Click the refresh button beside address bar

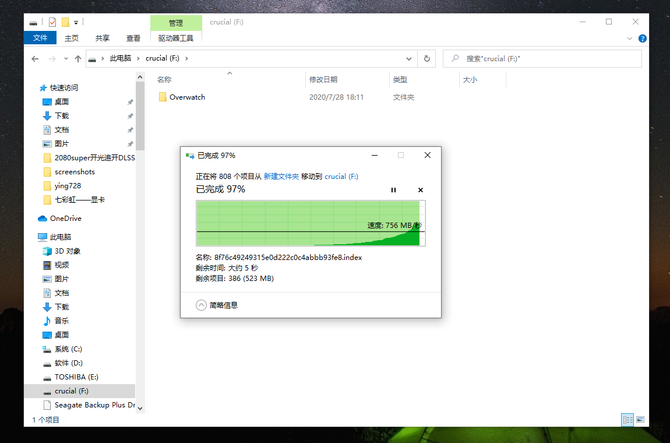click(x=426, y=59)
